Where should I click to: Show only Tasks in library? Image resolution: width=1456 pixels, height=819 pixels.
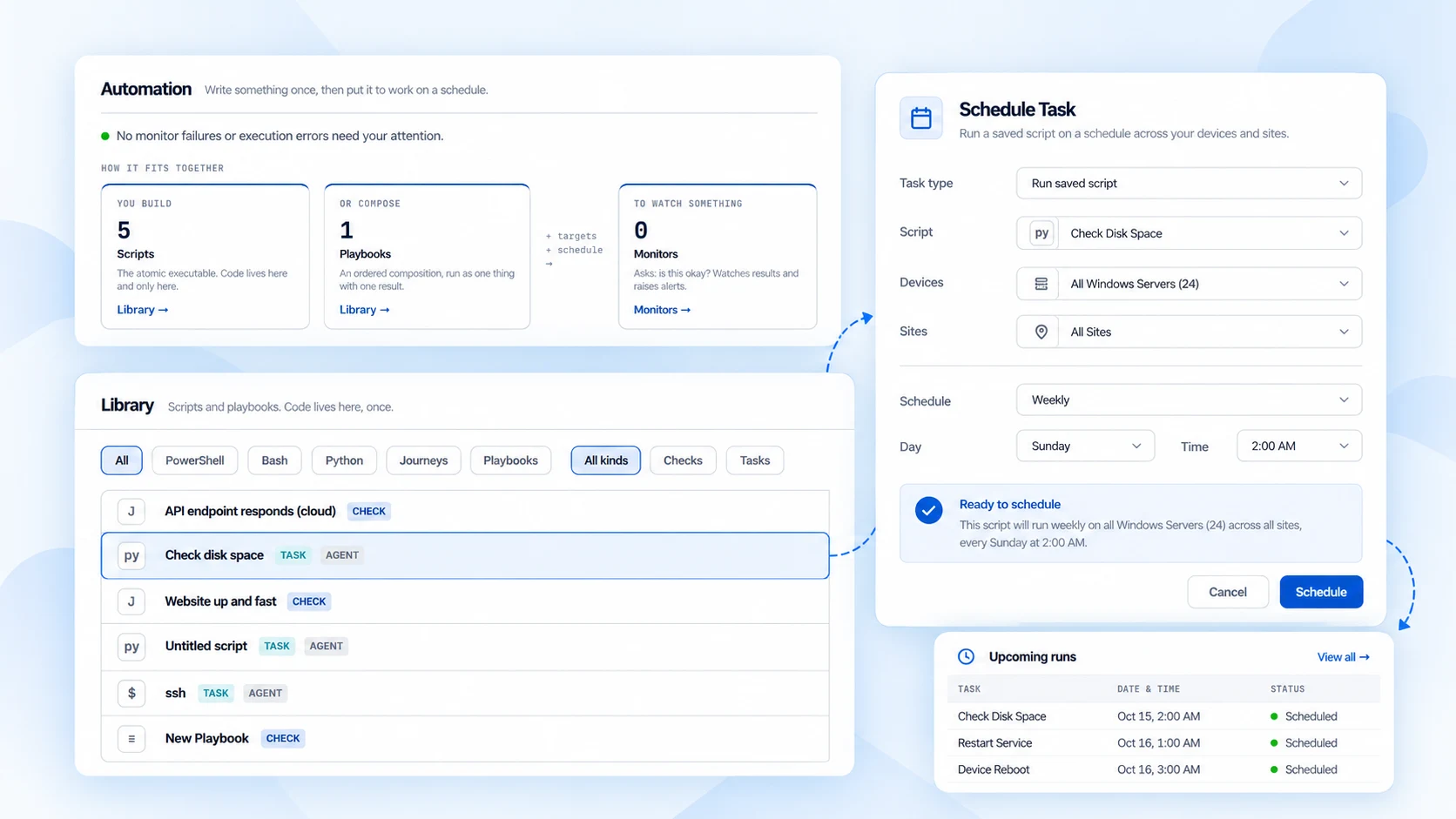(755, 460)
